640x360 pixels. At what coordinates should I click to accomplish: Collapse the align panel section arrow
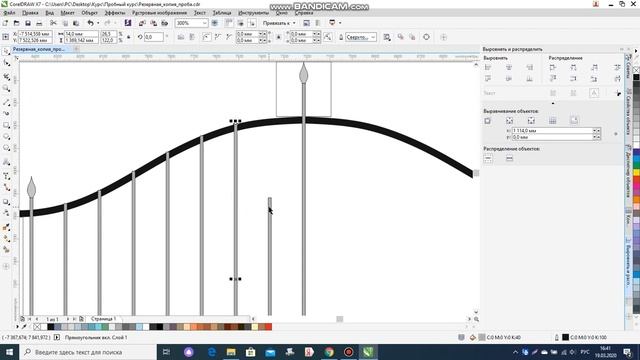[553, 103]
